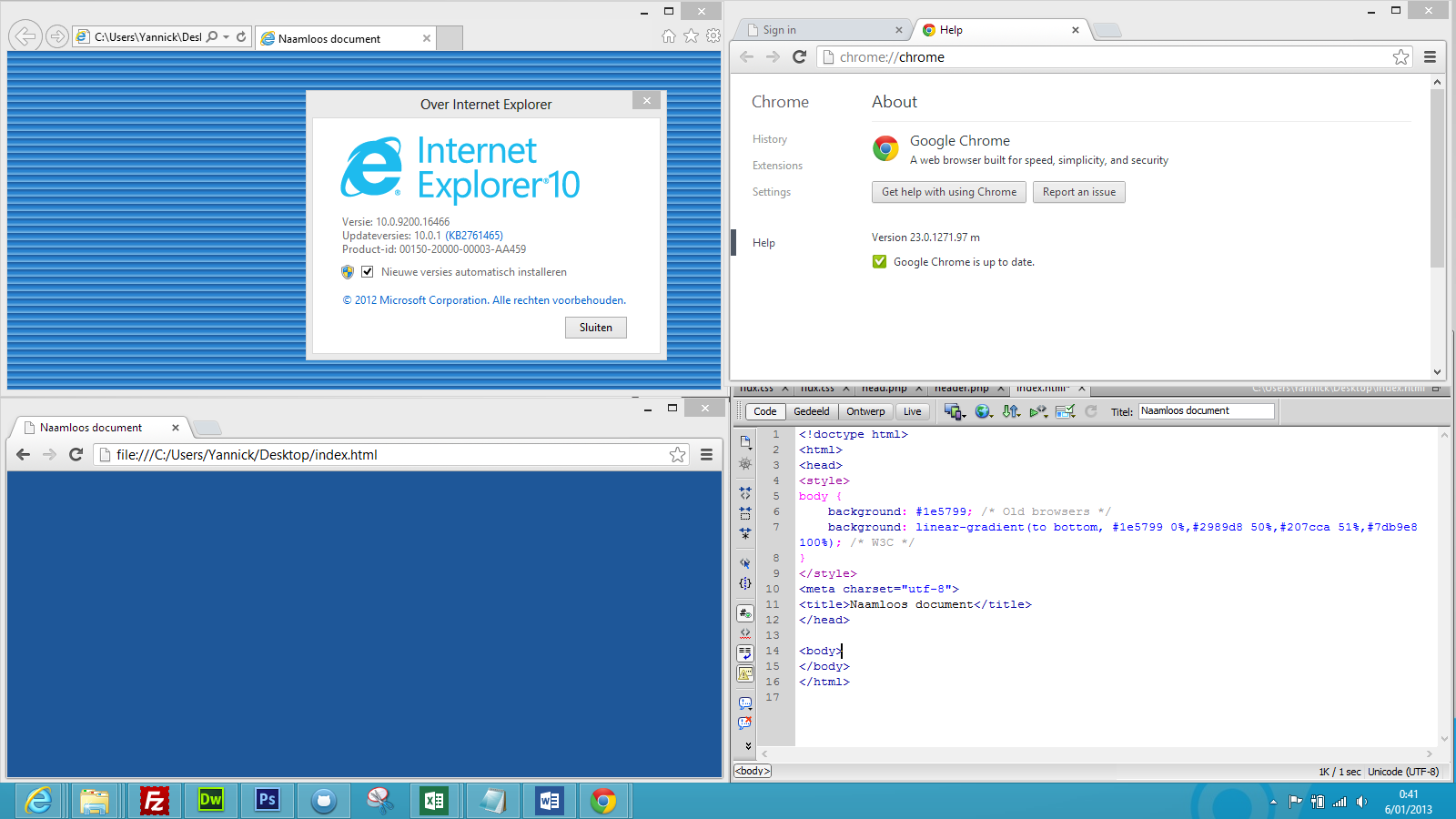Click IE refresh icon in address bar
Image resolution: width=1456 pixels, height=819 pixels.
[x=241, y=37]
